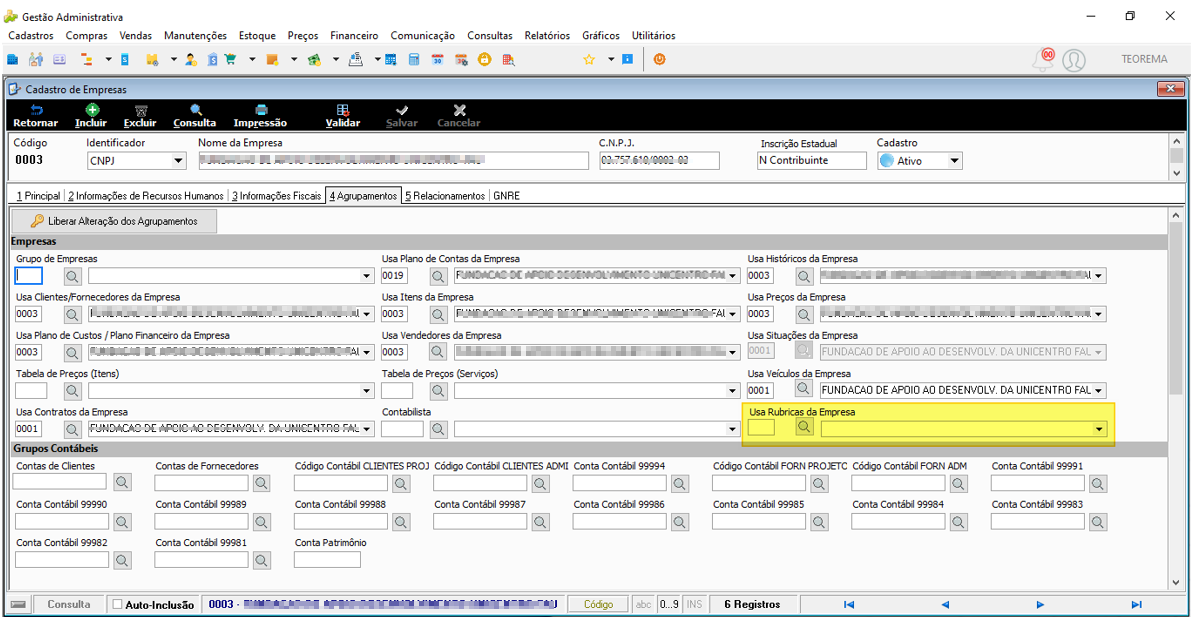The height and width of the screenshot is (617, 1191).
Task: Click the orange padlock toolbar icon
Action: (483, 59)
